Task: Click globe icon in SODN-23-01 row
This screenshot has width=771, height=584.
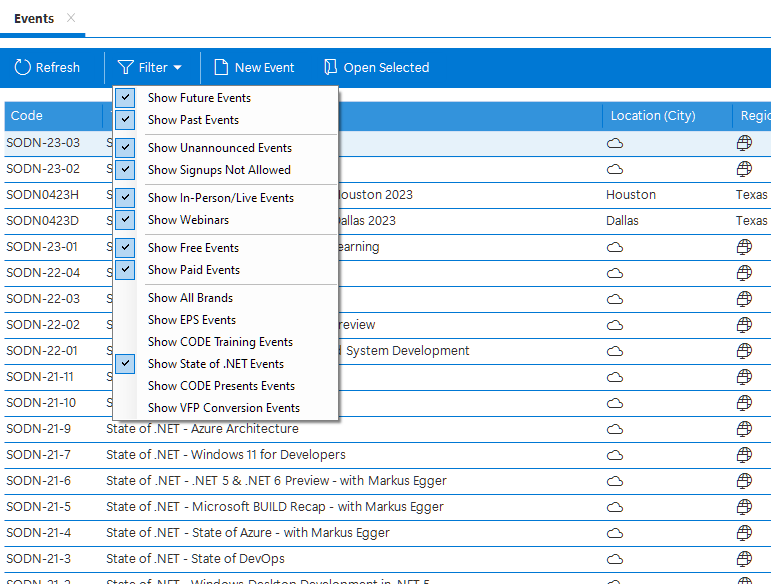Action: (744, 247)
